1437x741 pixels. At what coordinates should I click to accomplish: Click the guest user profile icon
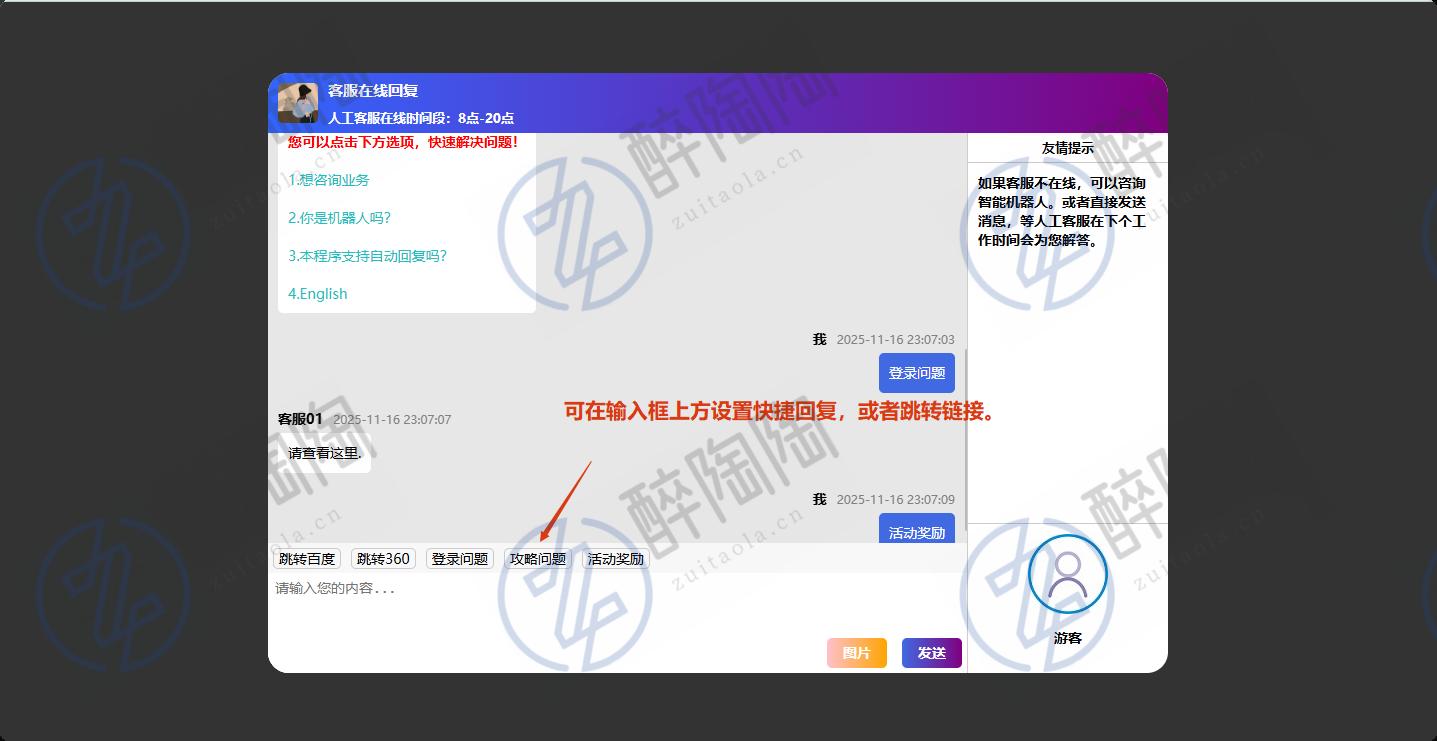(1067, 574)
